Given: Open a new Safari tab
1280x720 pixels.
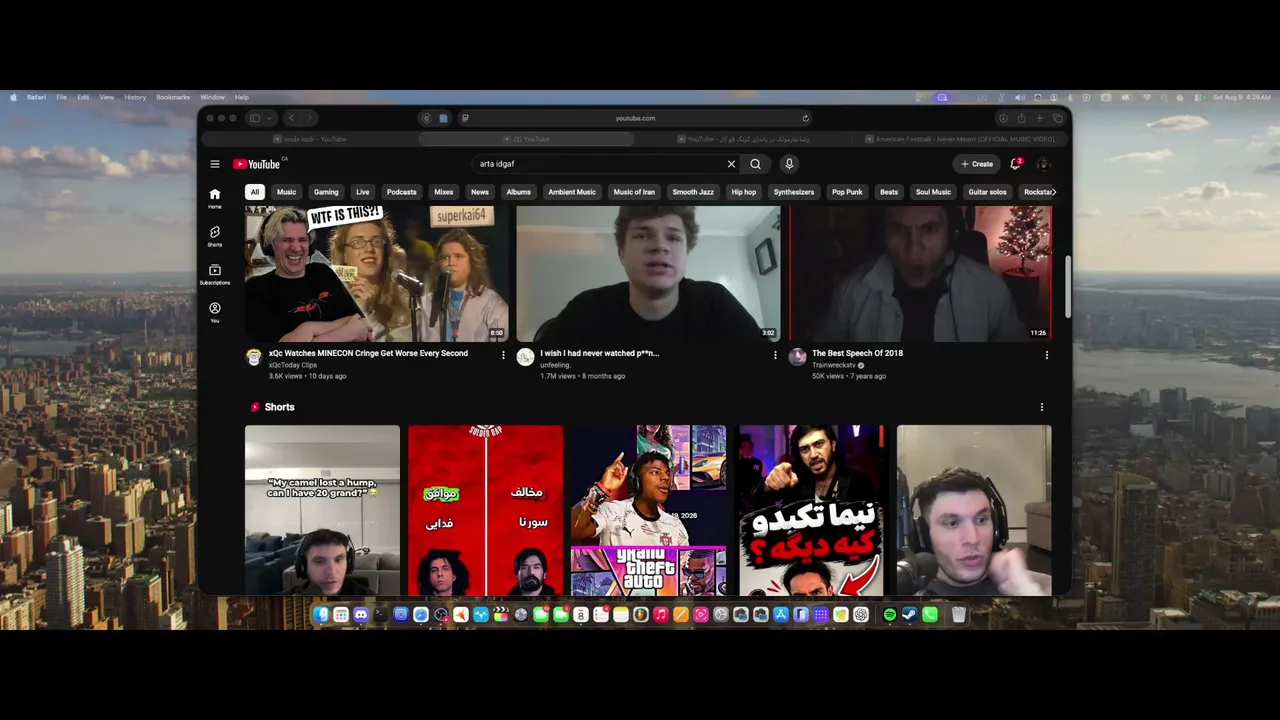Looking at the screenshot, I should [1039, 118].
